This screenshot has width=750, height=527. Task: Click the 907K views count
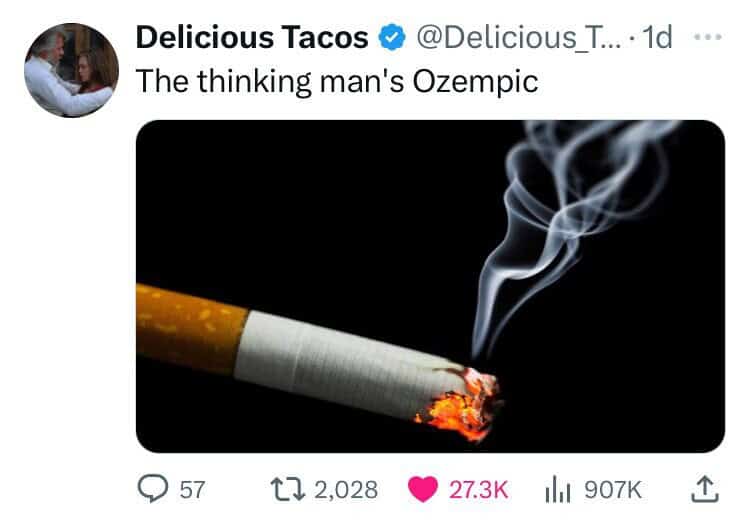[x=613, y=490]
